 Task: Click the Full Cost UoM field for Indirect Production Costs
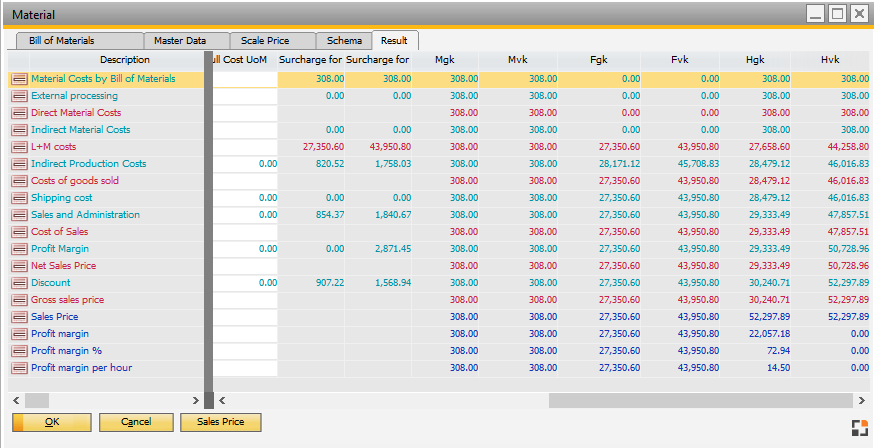pyautogui.click(x=247, y=164)
